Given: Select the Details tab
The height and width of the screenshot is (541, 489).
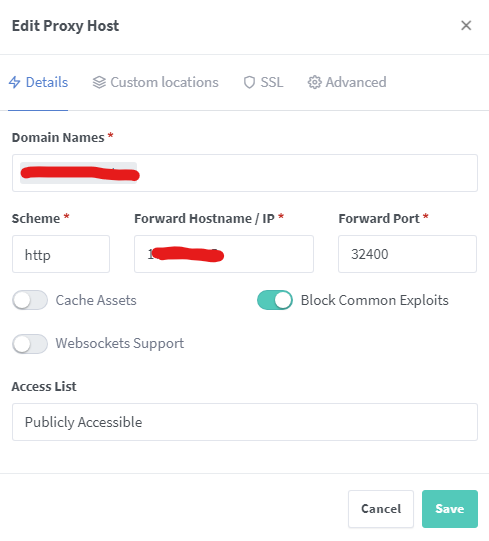Looking at the screenshot, I should pos(38,82).
